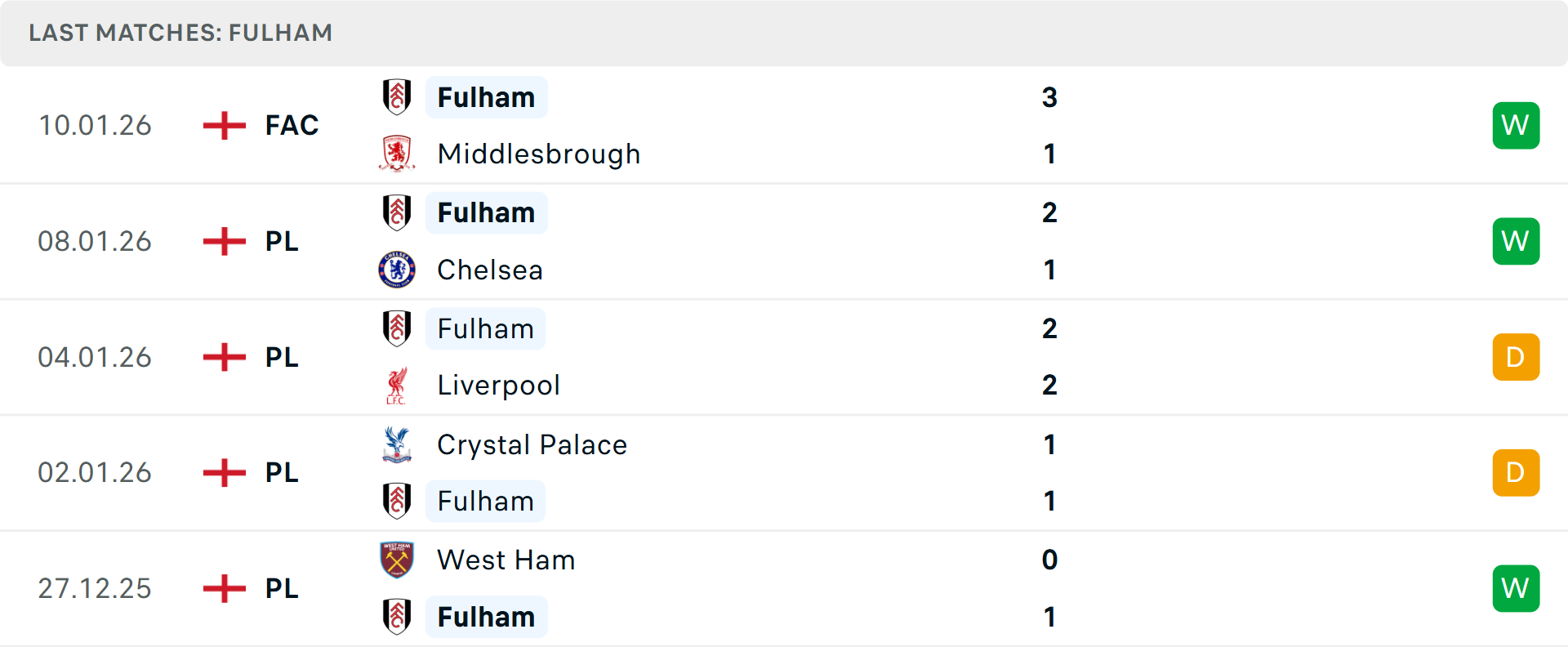
Task: Open the Middlesbrough team link
Action: click(x=539, y=154)
